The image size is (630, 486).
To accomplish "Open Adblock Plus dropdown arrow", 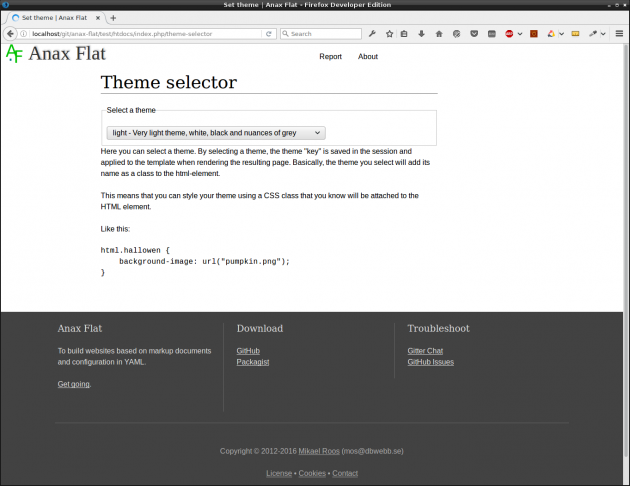I will pos(520,34).
